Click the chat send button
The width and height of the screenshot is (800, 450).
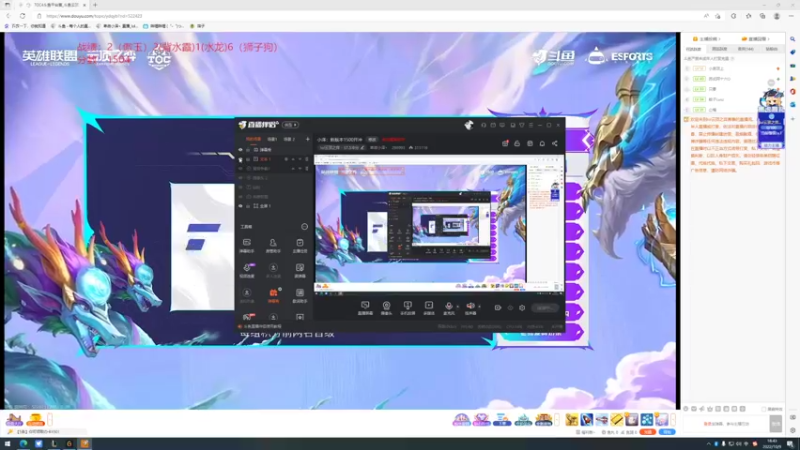pyautogui.click(x=776, y=423)
